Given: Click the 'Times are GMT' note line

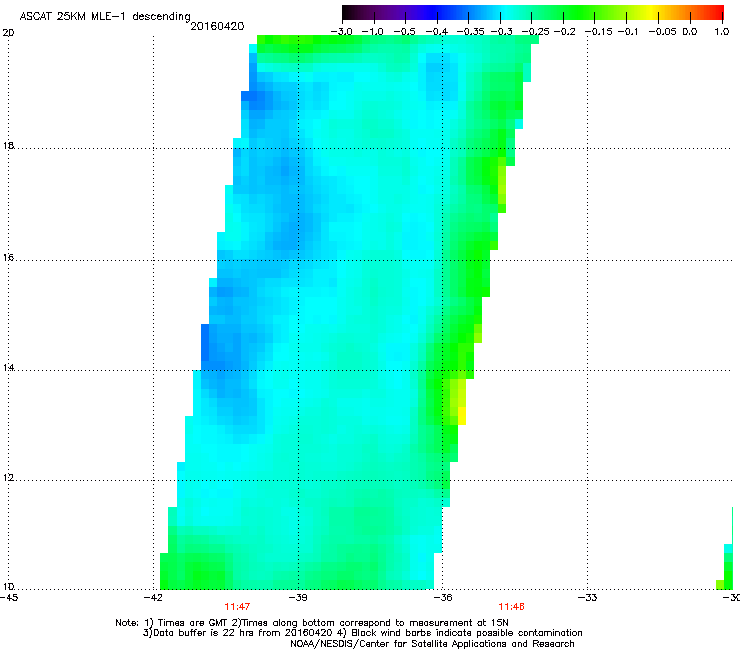Looking at the screenshot, I should [312, 623].
